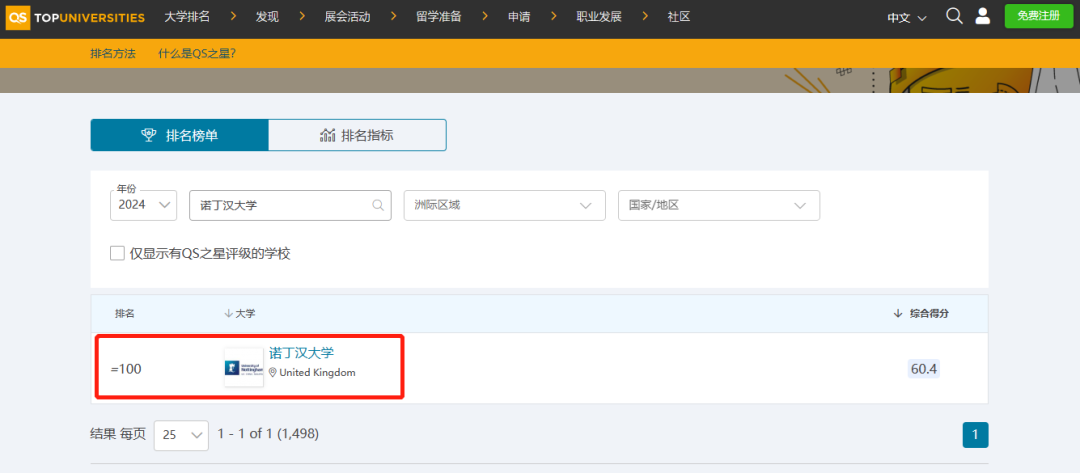Click the chevron arrow after 申请
The width and height of the screenshot is (1080, 473).
554,16
